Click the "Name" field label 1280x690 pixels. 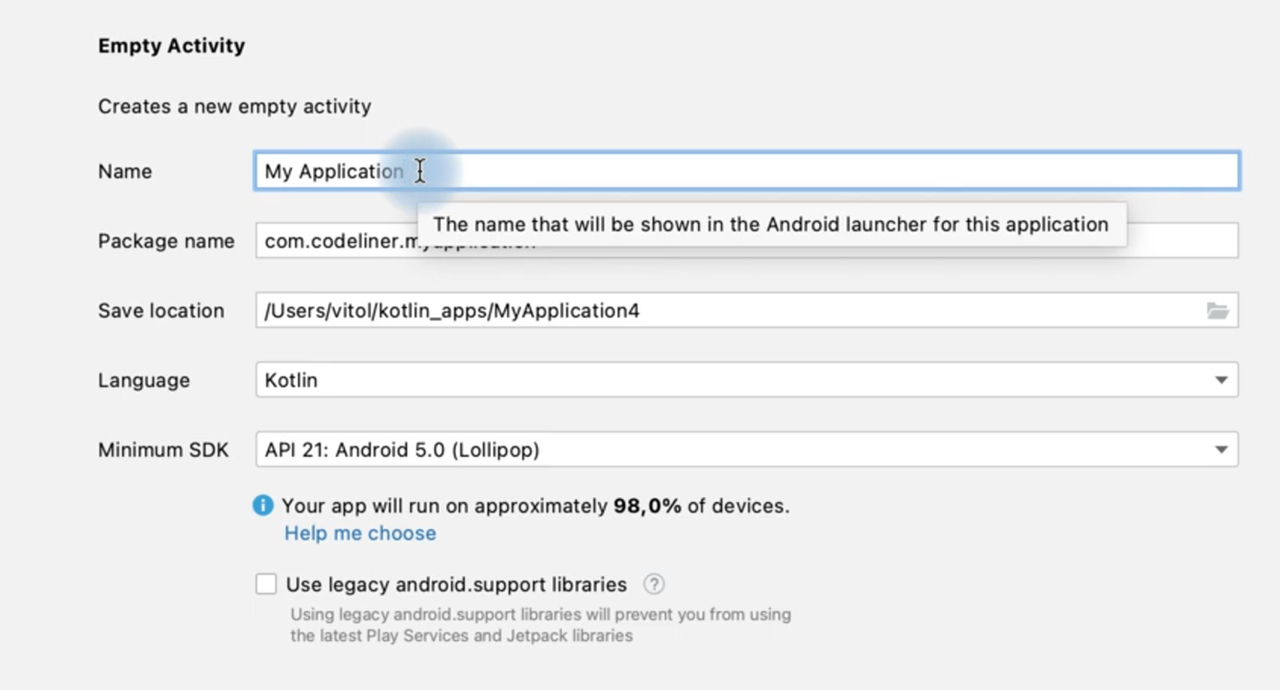(125, 171)
